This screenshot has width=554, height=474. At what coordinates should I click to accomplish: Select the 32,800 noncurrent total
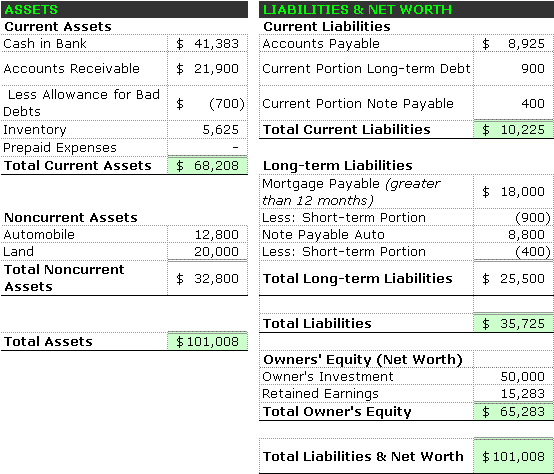(x=207, y=278)
